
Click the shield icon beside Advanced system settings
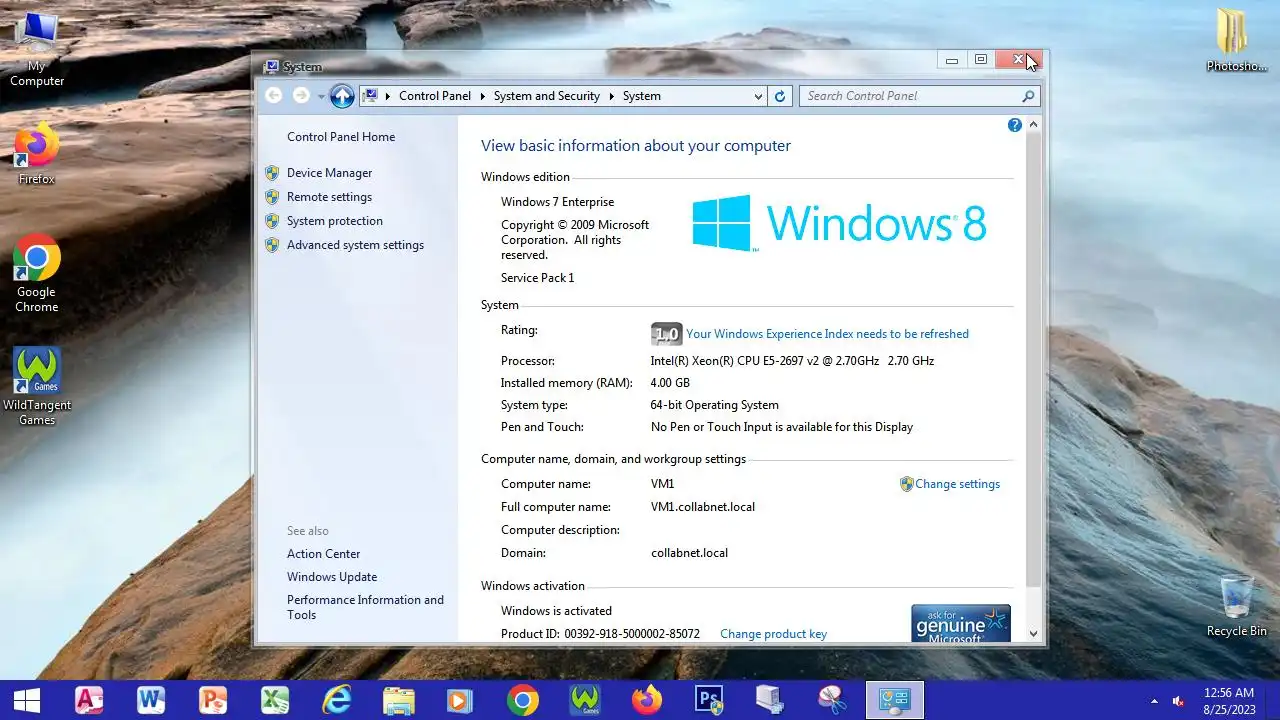coord(272,245)
